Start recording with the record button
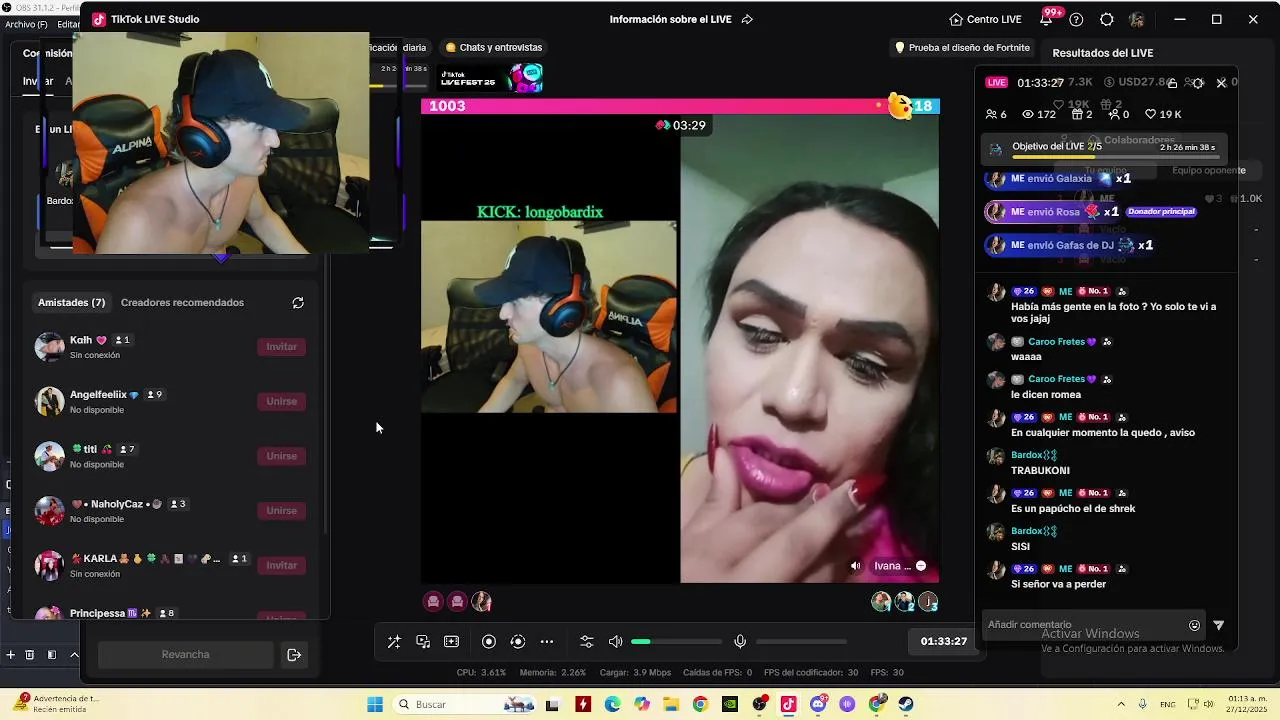1280x720 pixels. point(489,642)
